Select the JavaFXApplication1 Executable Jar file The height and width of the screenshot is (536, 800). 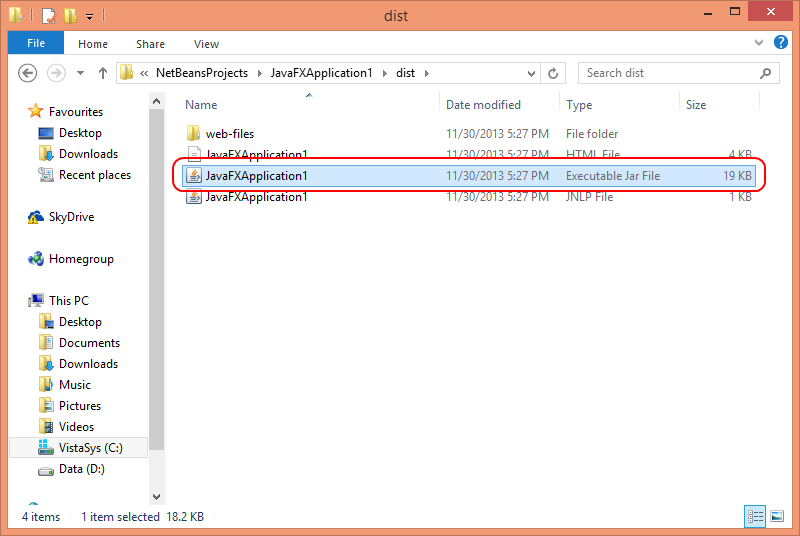(468, 176)
